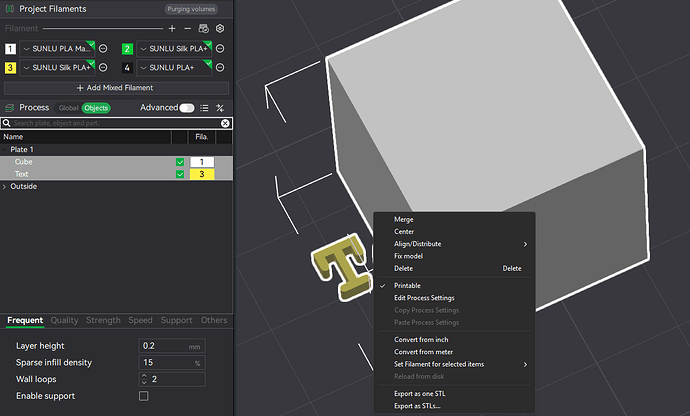Change Cube filament number 1 cell
This screenshot has width=690, height=416.
[x=202, y=162]
